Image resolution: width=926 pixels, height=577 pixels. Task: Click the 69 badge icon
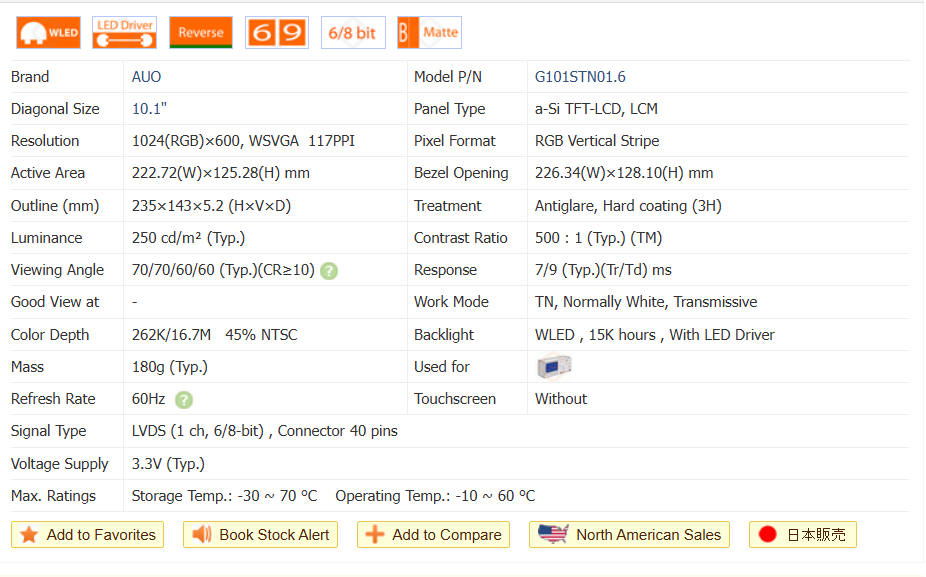pyautogui.click(x=277, y=33)
